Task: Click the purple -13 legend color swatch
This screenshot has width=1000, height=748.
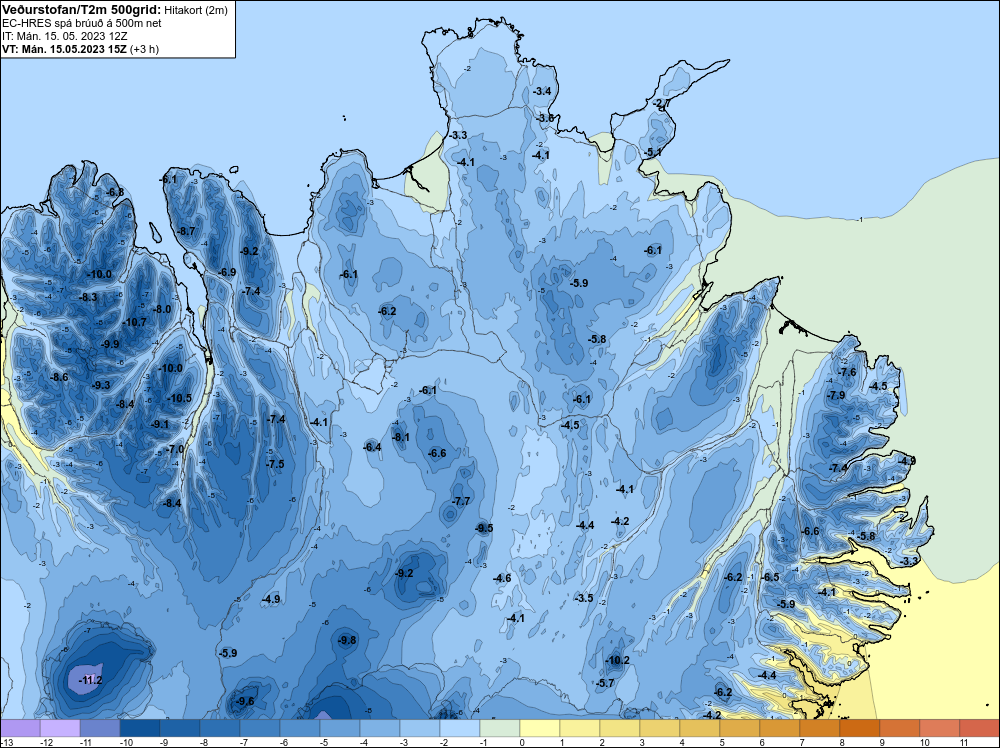Action: 20,729
